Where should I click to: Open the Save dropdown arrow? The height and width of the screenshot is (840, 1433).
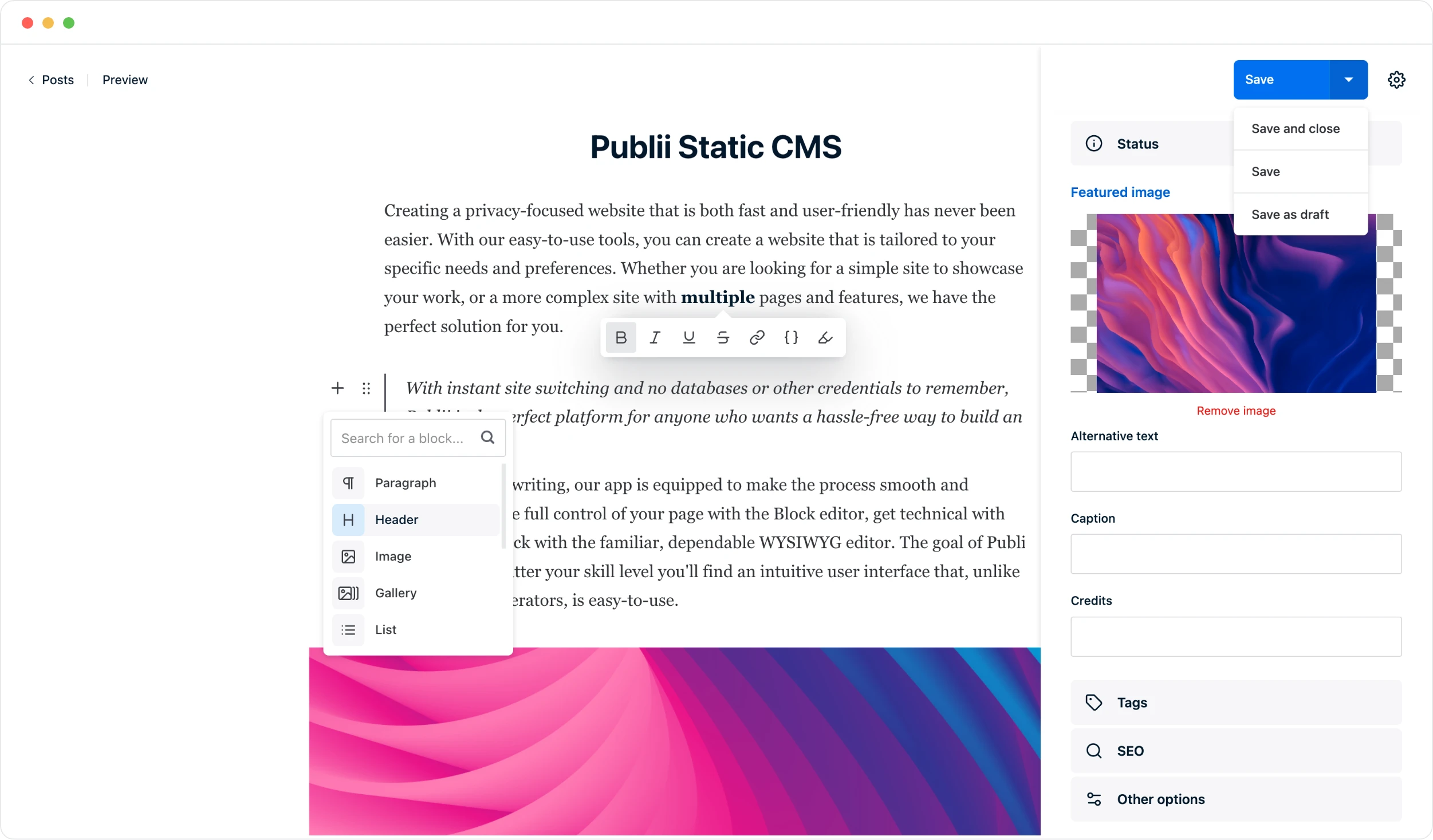[x=1350, y=79]
